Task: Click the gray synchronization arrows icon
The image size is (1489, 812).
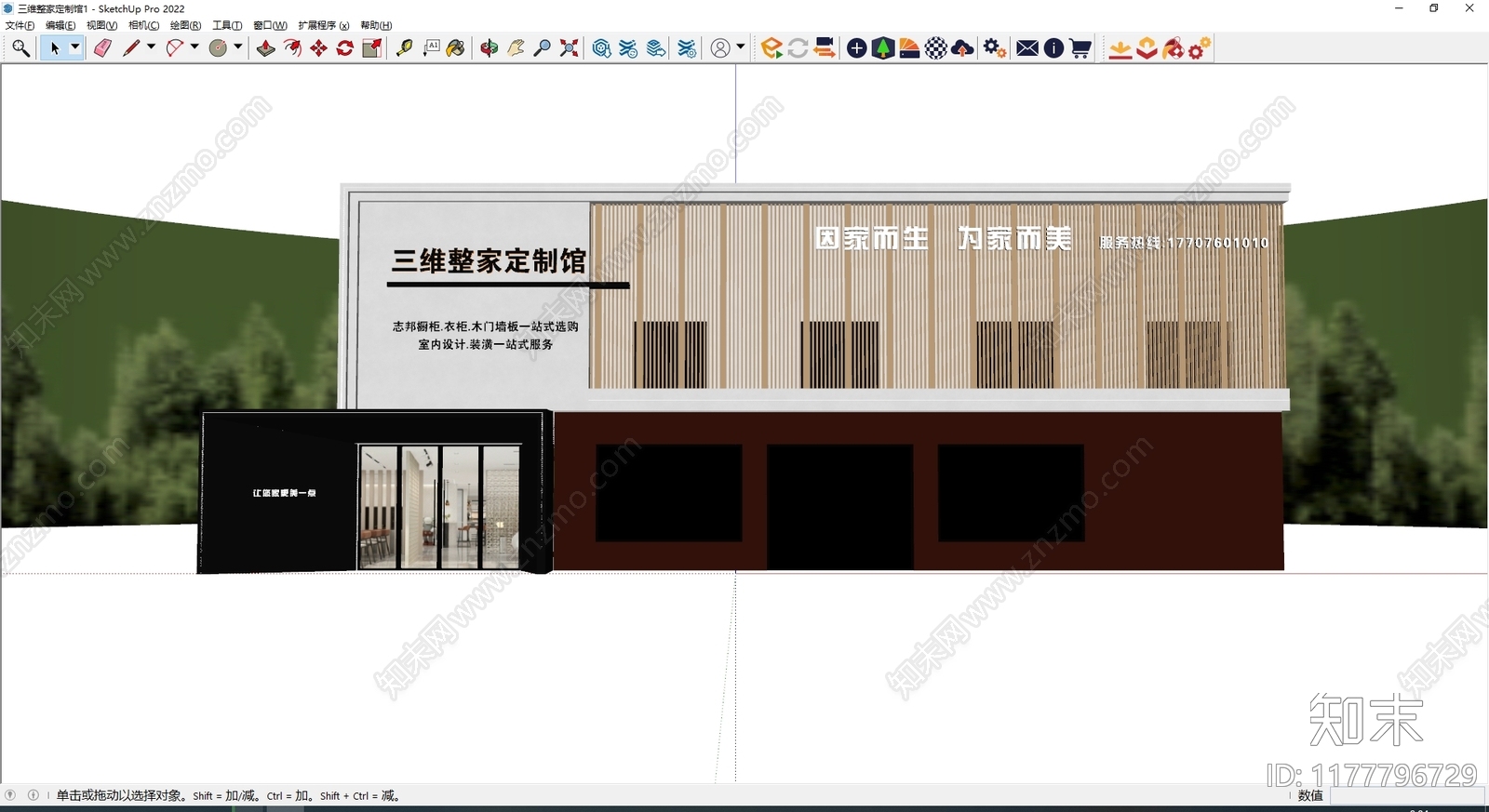Action: point(798,48)
